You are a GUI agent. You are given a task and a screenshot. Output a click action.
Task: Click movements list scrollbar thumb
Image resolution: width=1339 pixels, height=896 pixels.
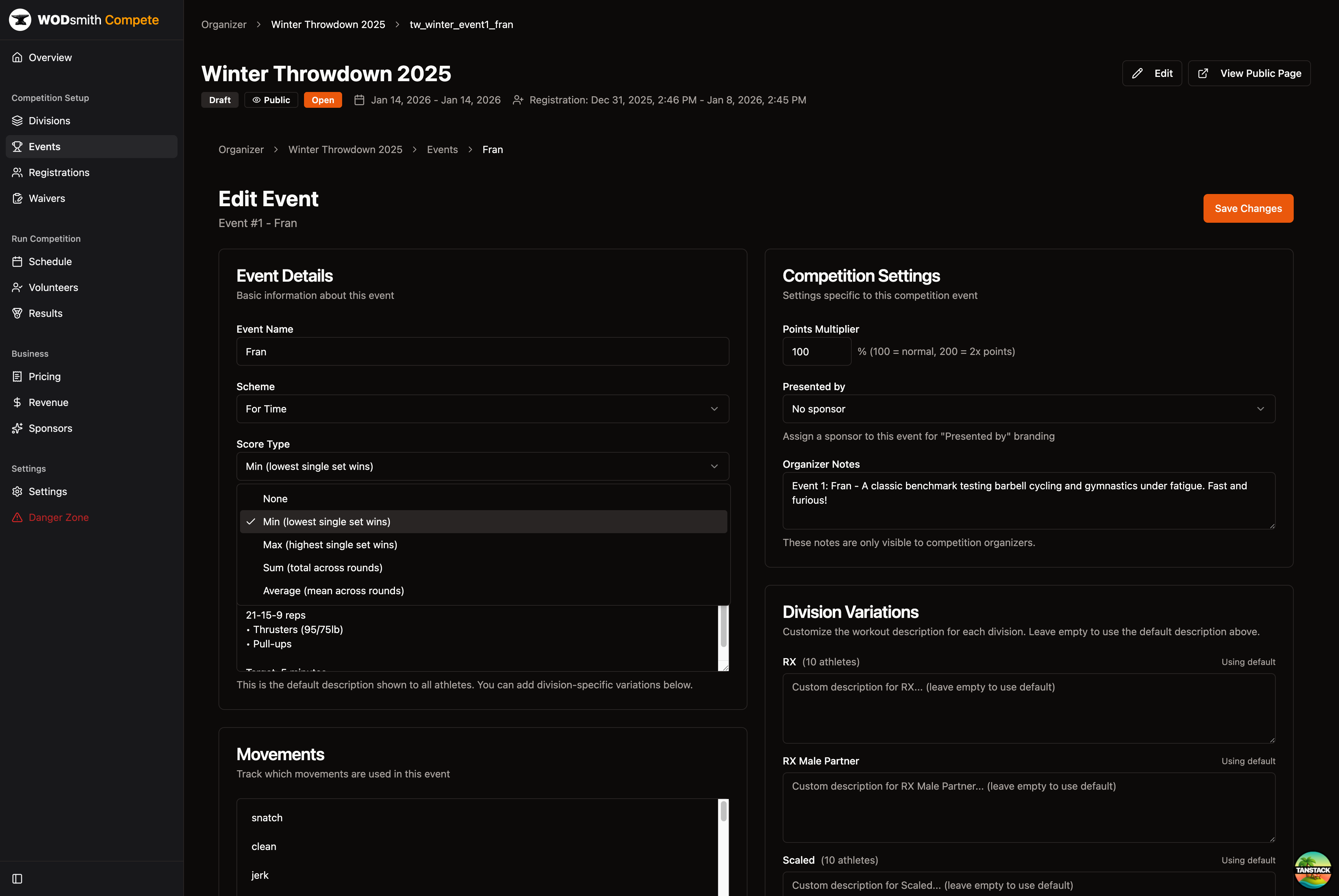click(723, 811)
